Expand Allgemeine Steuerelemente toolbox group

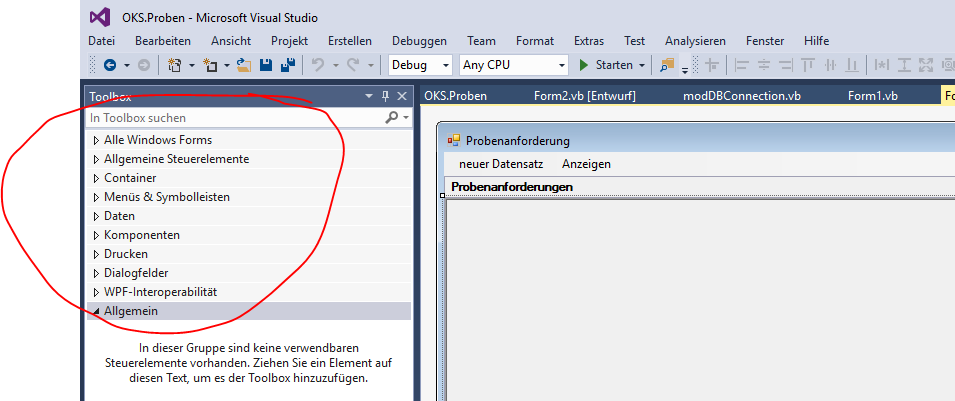96,159
